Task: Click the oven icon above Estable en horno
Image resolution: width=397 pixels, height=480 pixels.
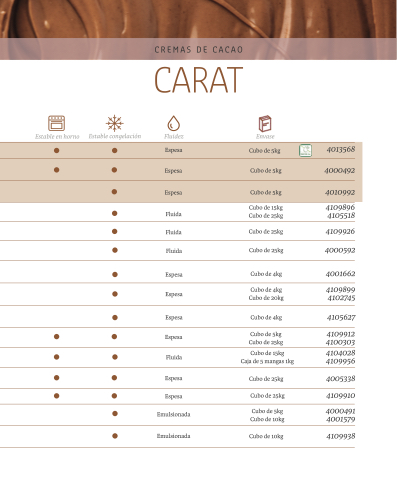Action: tap(56, 123)
